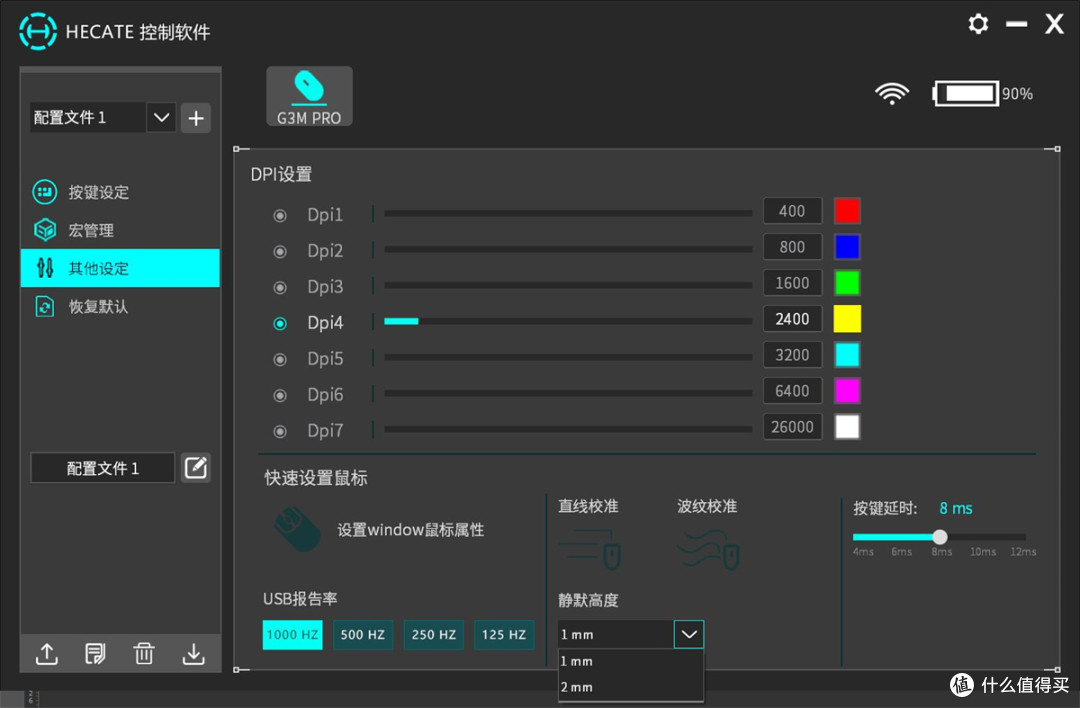This screenshot has height=708, width=1080.
Task: Open the red Dpi1 color swatch
Action: pos(847,211)
